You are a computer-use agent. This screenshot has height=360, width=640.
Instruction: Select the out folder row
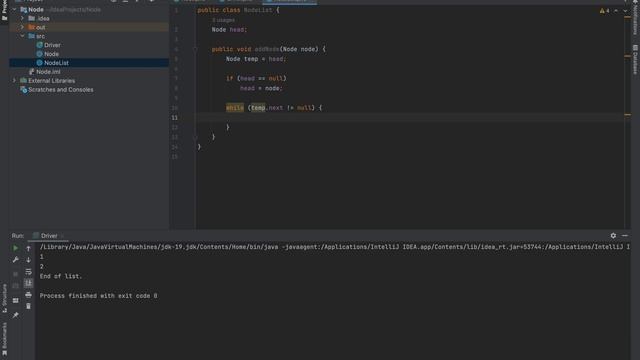89,27
